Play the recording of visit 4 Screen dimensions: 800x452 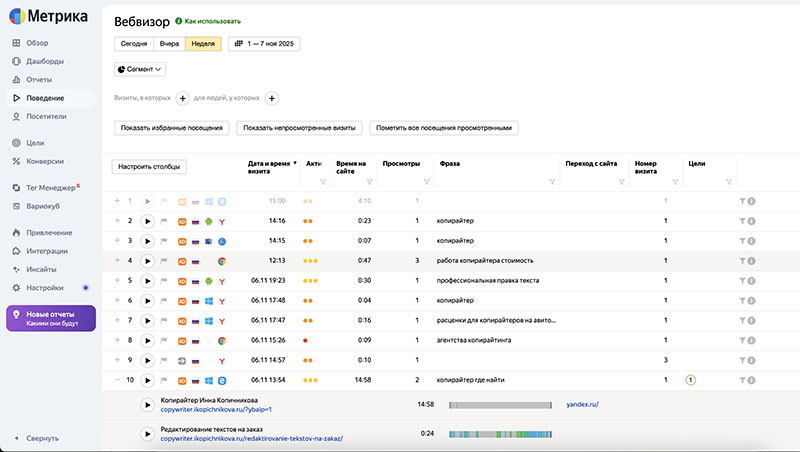coord(147,261)
